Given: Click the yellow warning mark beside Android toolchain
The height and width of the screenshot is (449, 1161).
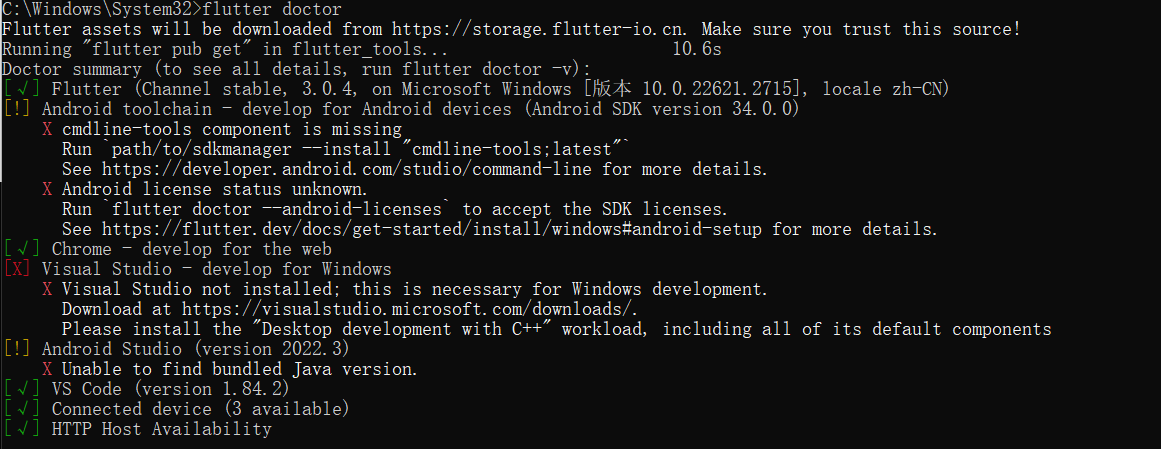Looking at the screenshot, I should [17, 110].
